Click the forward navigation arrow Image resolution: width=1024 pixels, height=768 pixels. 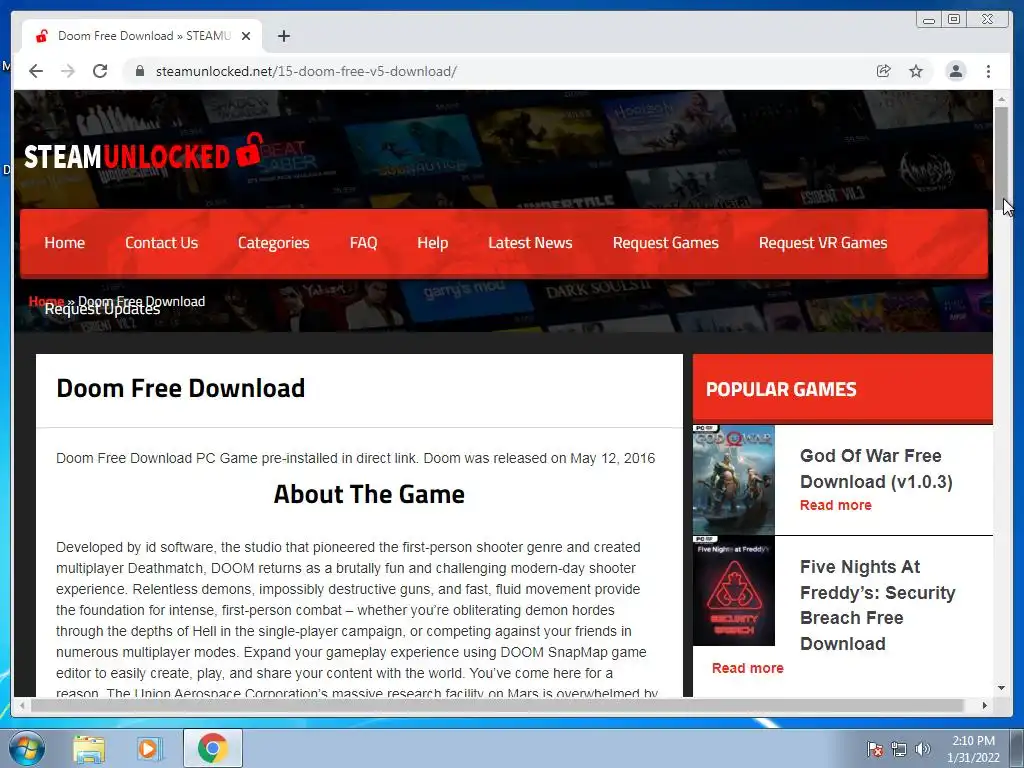click(x=68, y=71)
